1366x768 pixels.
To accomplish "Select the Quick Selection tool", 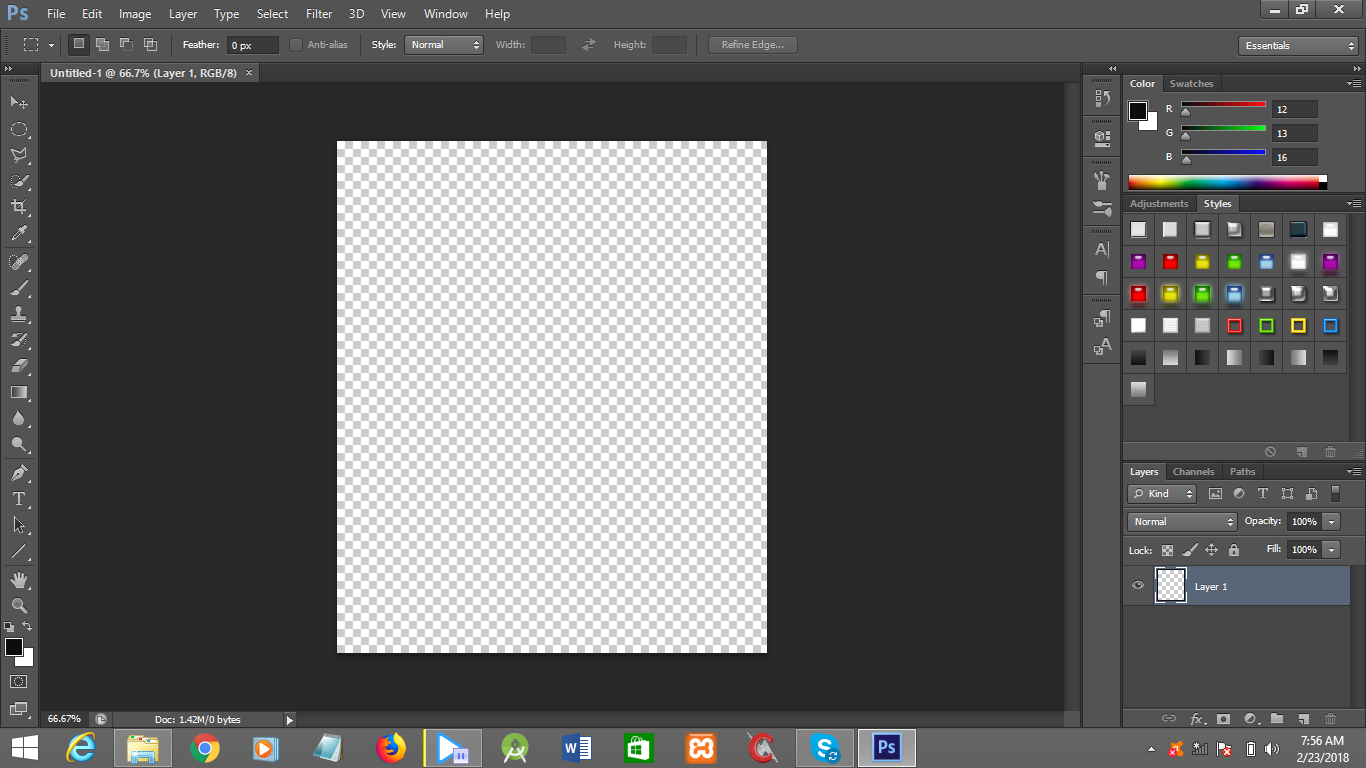I will (x=19, y=181).
